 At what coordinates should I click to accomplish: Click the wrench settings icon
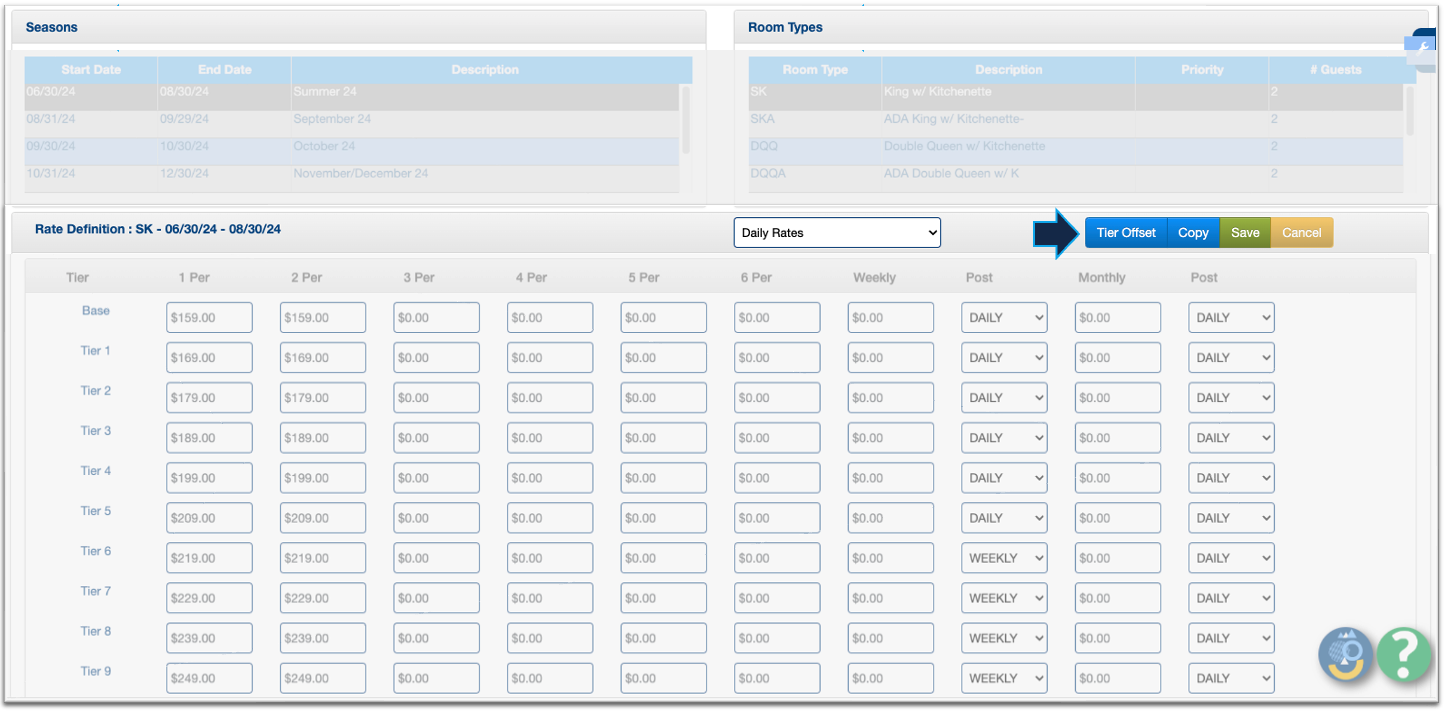coord(1423,47)
